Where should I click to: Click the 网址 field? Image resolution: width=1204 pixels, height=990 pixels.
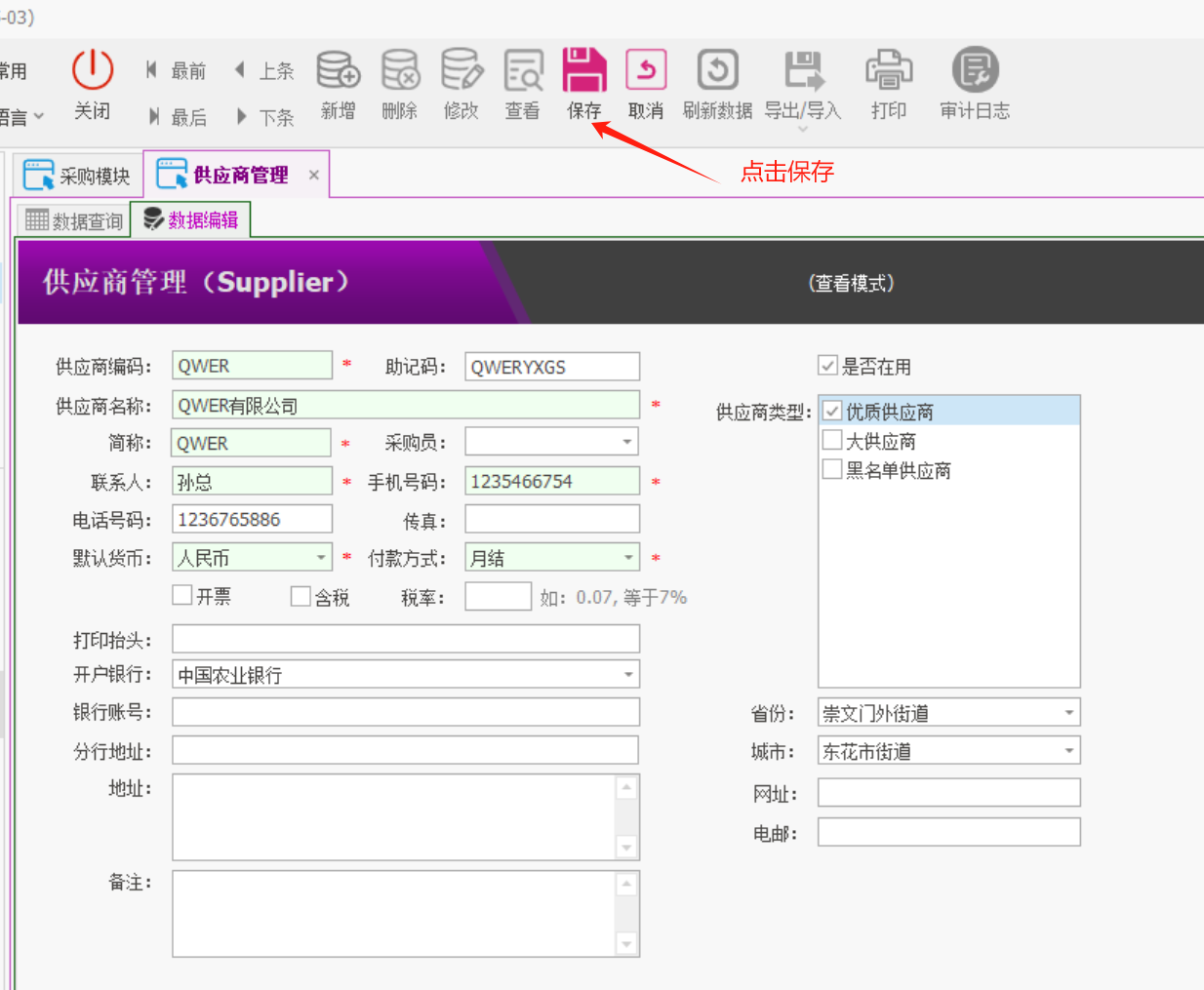(x=949, y=792)
